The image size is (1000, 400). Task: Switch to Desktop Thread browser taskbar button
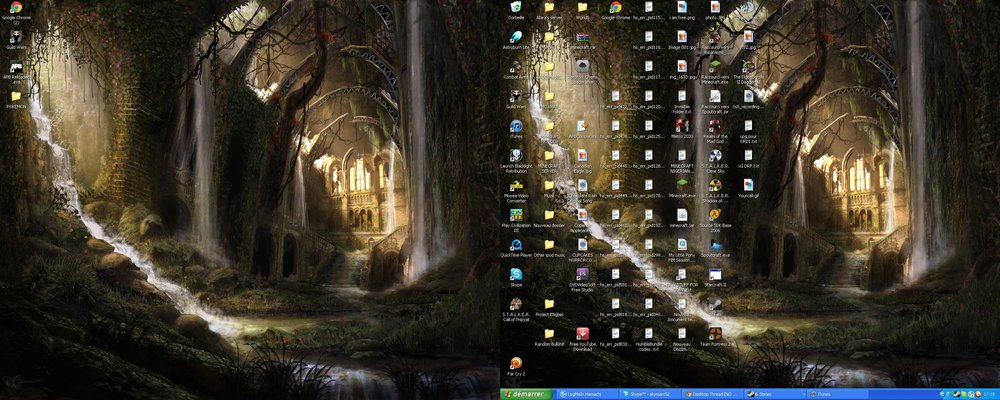tap(712, 394)
